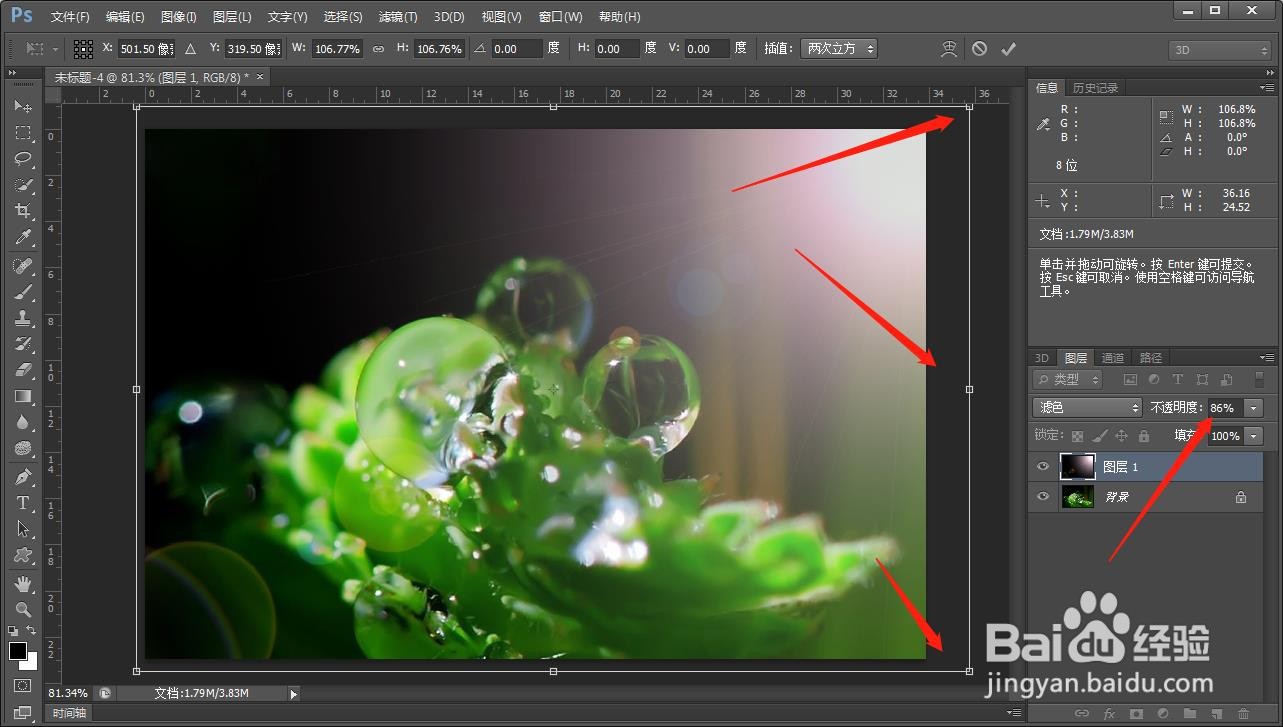The image size is (1283, 727).
Task: Open the layers panel flyout menu
Action: coord(1268,357)
